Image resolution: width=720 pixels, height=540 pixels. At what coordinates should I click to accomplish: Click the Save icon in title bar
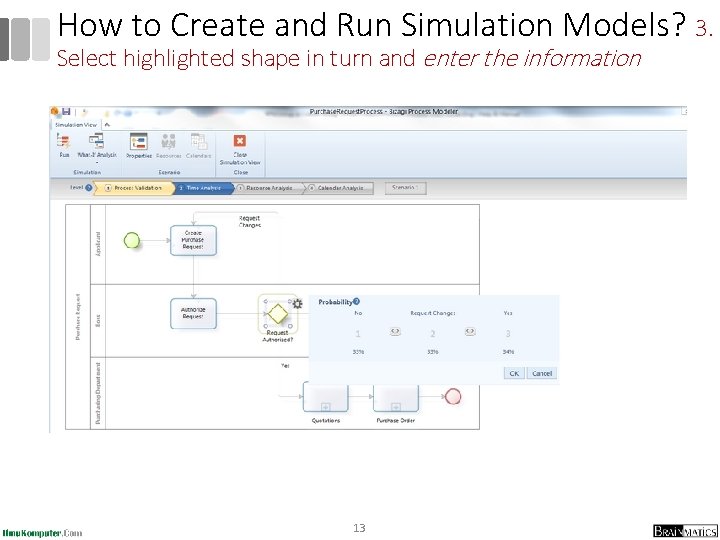click(66, 112)
